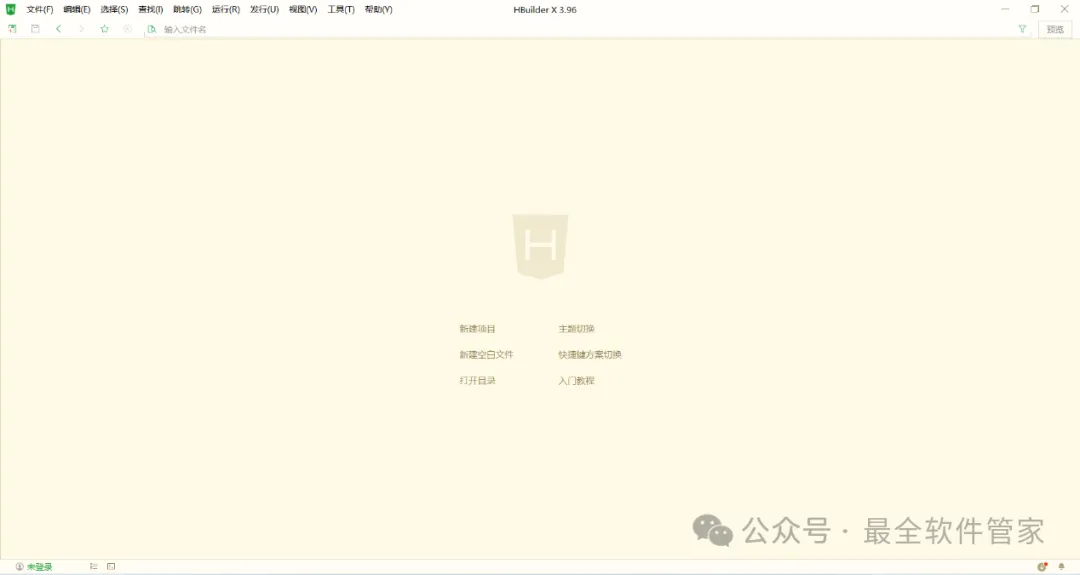Click the filter funnel icon
The height and width of the screenshot is (575, 1080).
1022,29
